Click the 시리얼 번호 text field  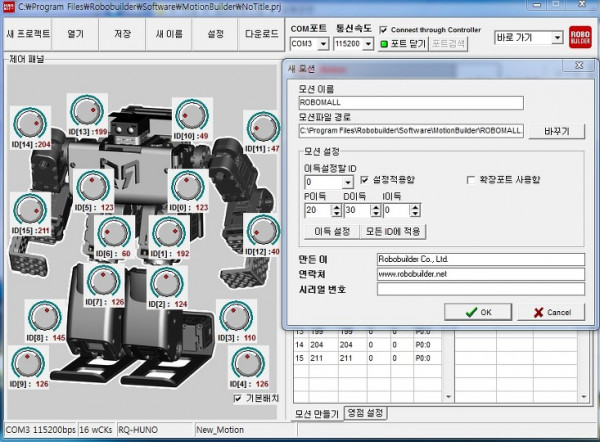coord(481,289)
